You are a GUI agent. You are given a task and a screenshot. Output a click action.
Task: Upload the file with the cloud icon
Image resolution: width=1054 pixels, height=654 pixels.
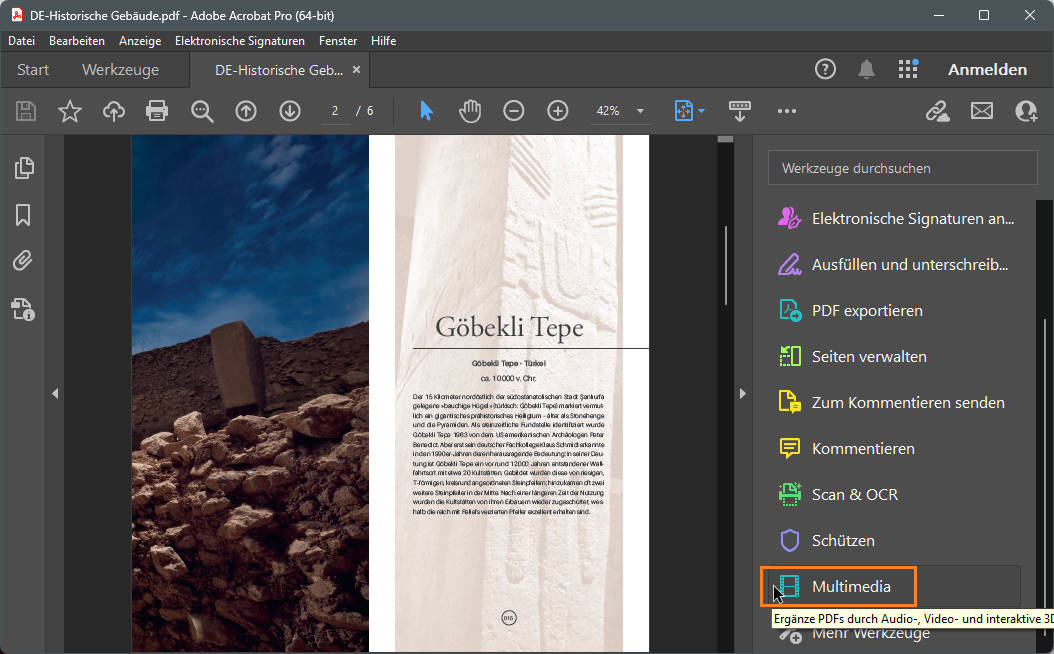[114, 111]
